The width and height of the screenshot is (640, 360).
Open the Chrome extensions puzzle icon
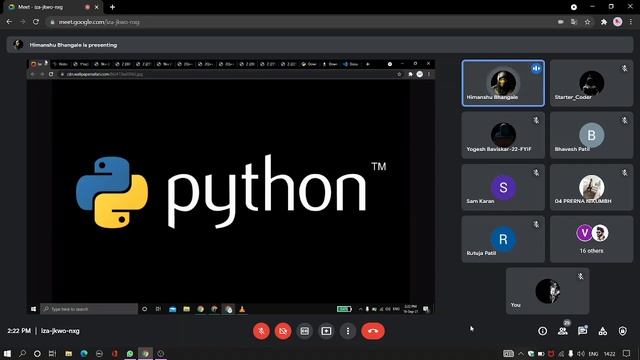604,22
